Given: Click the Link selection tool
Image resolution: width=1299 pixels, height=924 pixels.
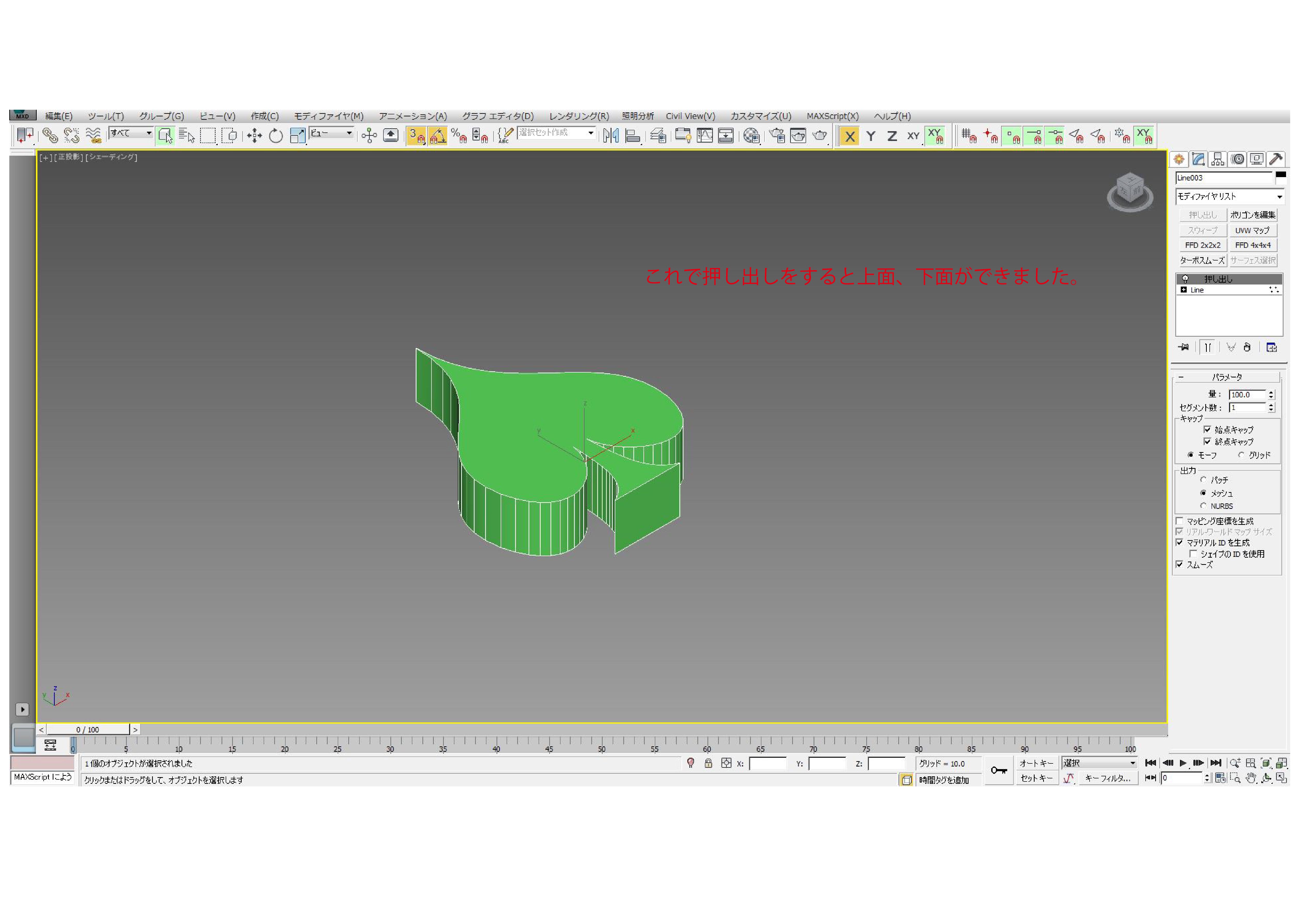Looking at the screenshot, I should 50,136.
